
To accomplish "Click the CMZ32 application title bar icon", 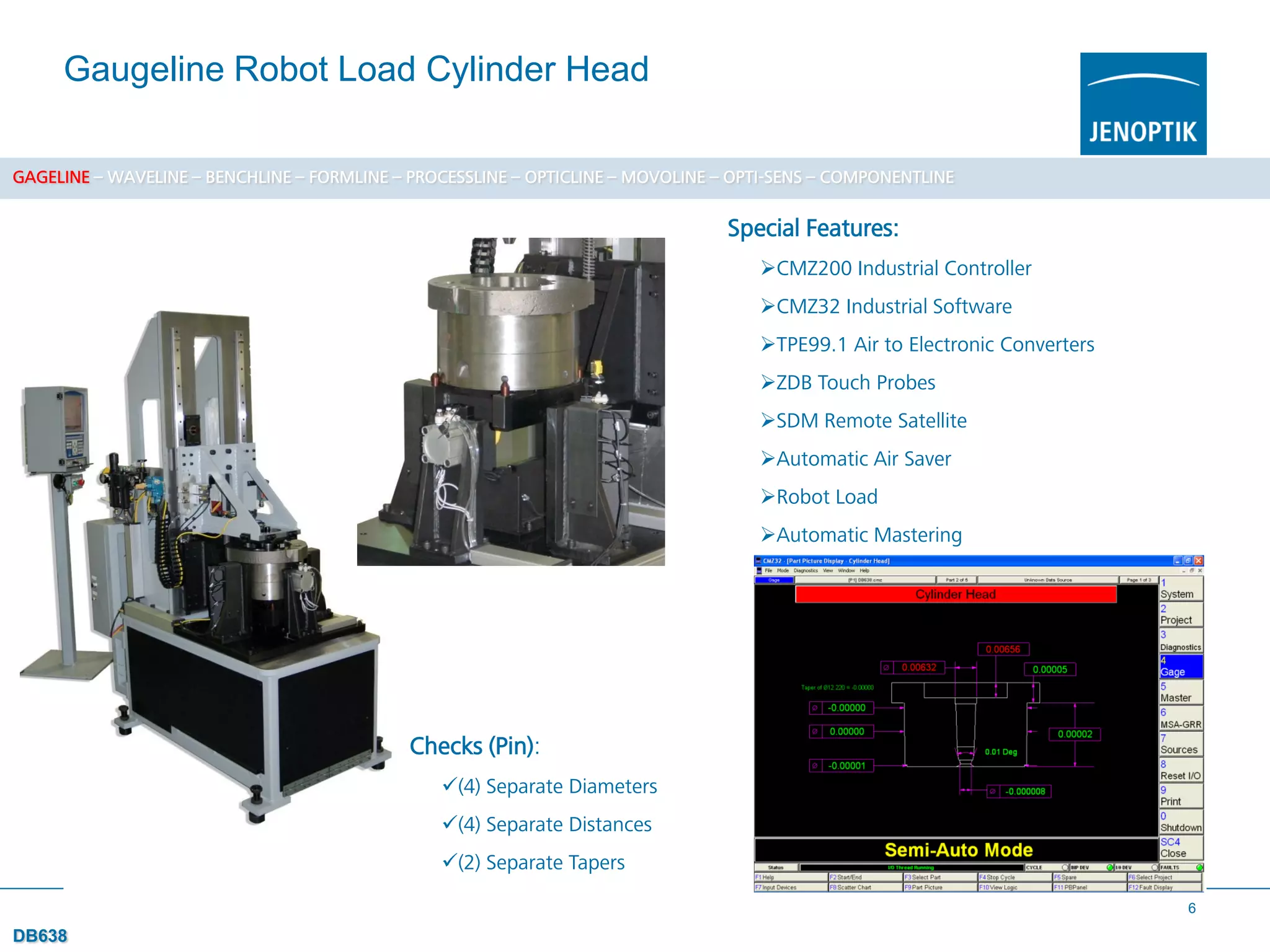I will [x=758, y=561].
